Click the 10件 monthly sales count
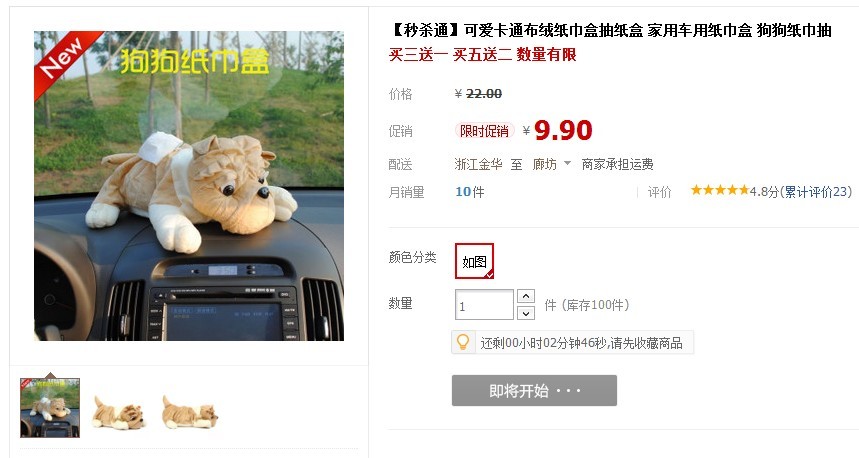 [469, 192]
